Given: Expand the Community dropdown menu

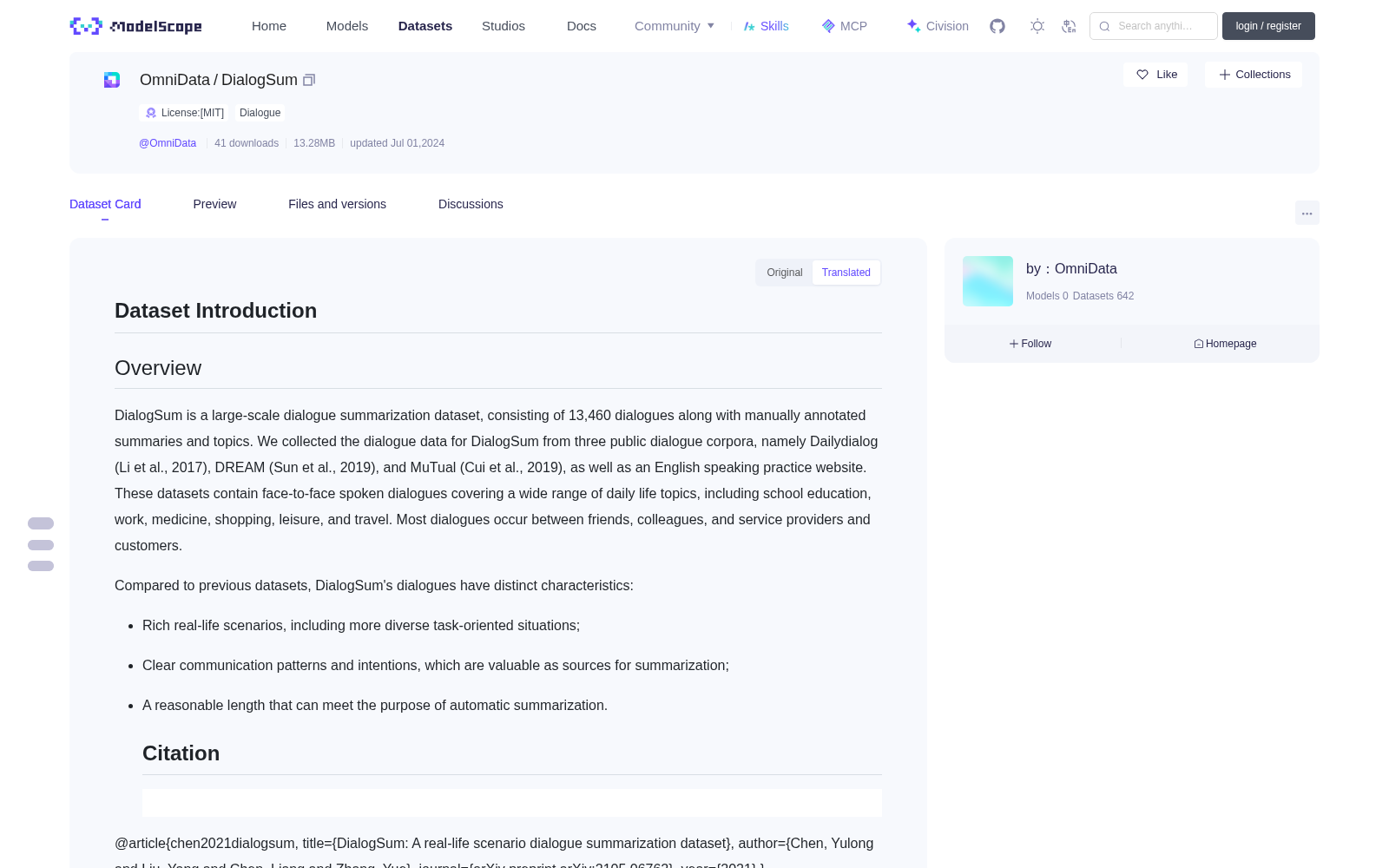Looking at the screenshot, I should 675,26.
